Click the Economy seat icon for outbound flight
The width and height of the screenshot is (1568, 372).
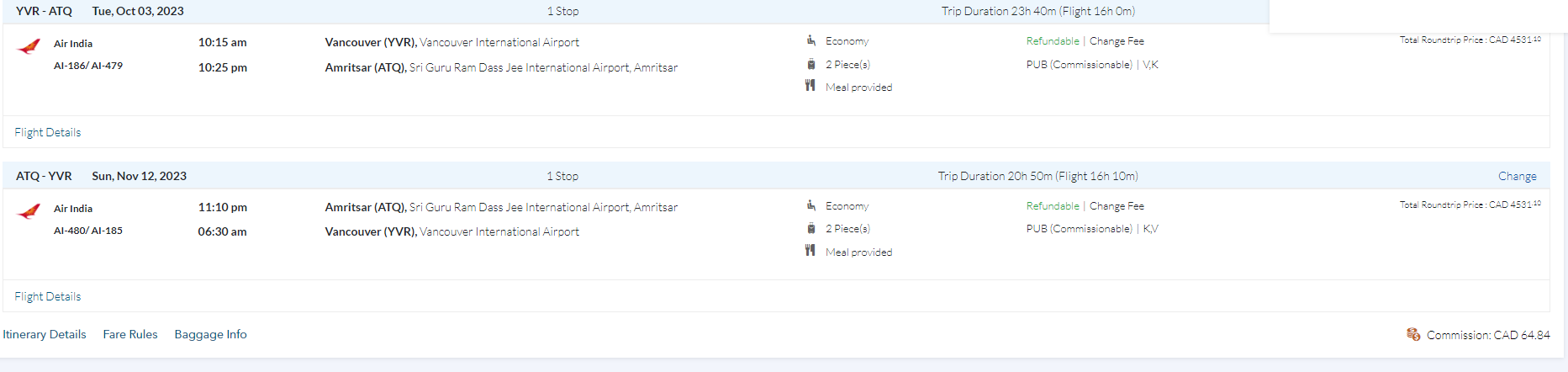point(811,40)
